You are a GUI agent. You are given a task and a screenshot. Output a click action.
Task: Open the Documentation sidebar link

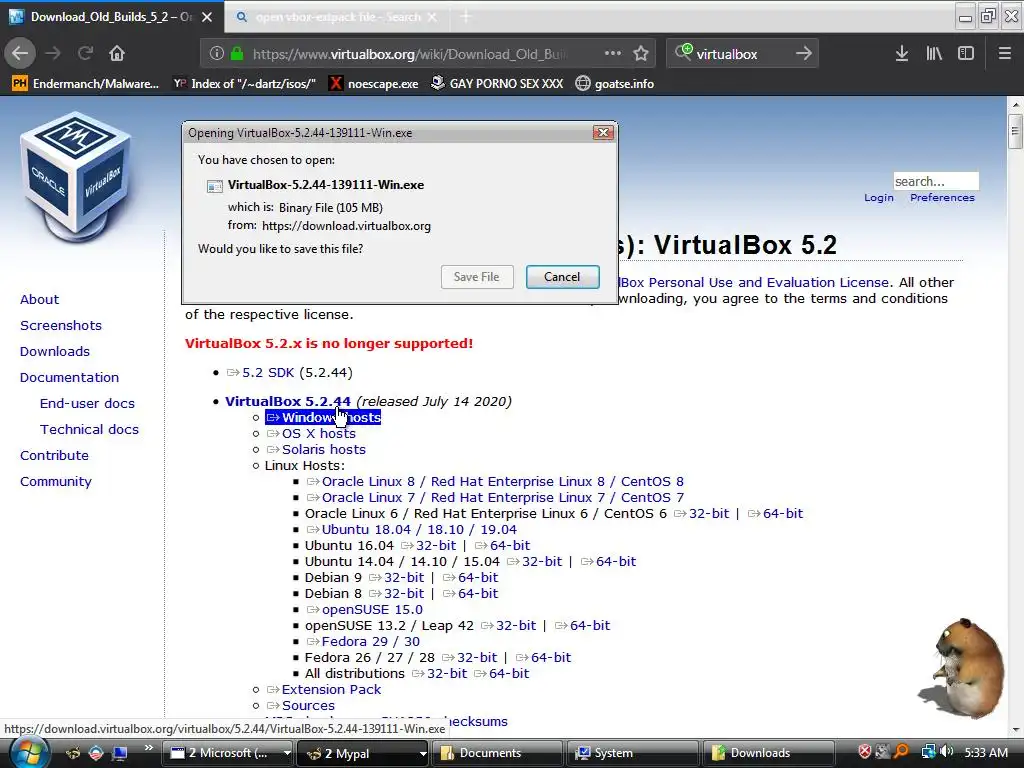(x=69, y=377)
